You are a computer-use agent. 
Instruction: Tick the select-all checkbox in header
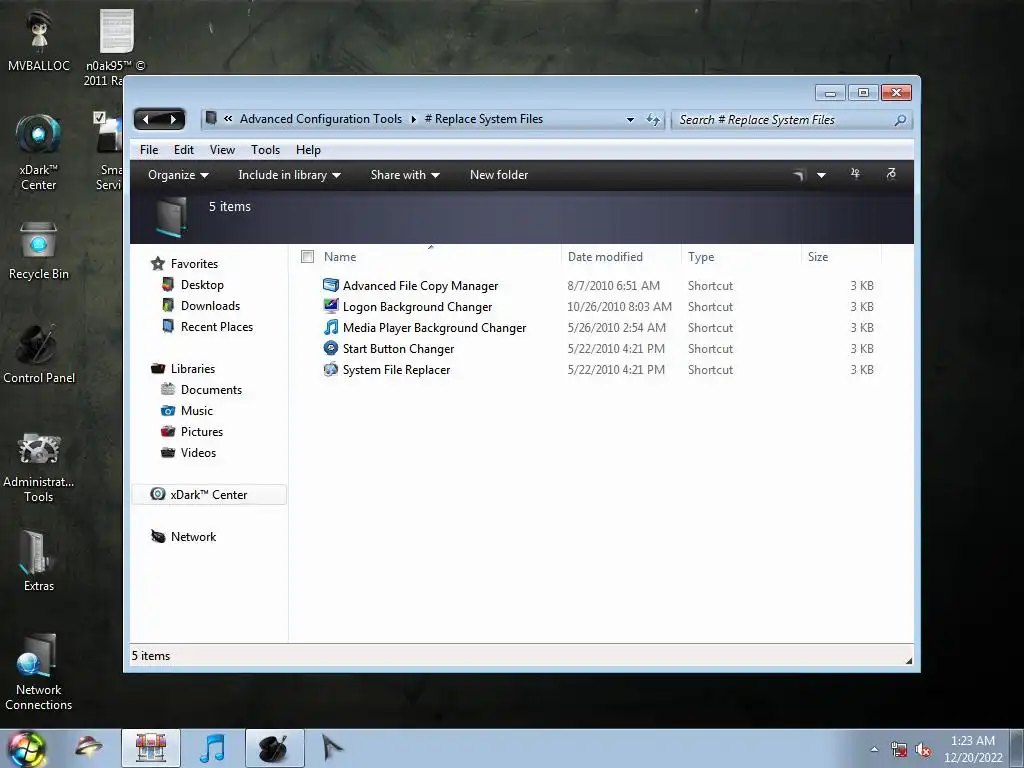point(307,257)
